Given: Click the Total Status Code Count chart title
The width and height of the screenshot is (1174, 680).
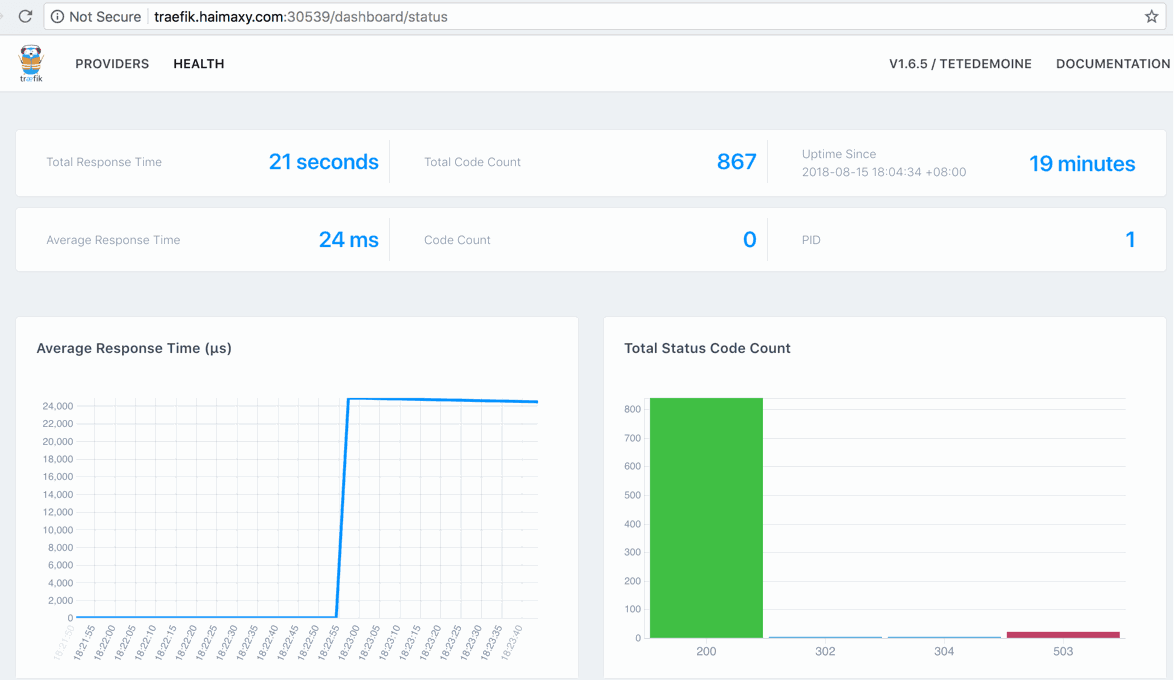Looking at the screenshot, I should [x=707, y=348].
